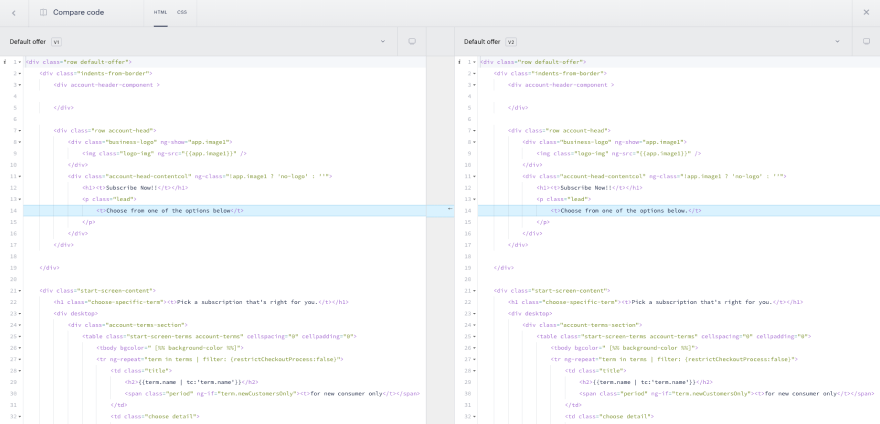880x424 pixels.
Task: Click the info marker on V2 line 1
Action: pos(459,62)
